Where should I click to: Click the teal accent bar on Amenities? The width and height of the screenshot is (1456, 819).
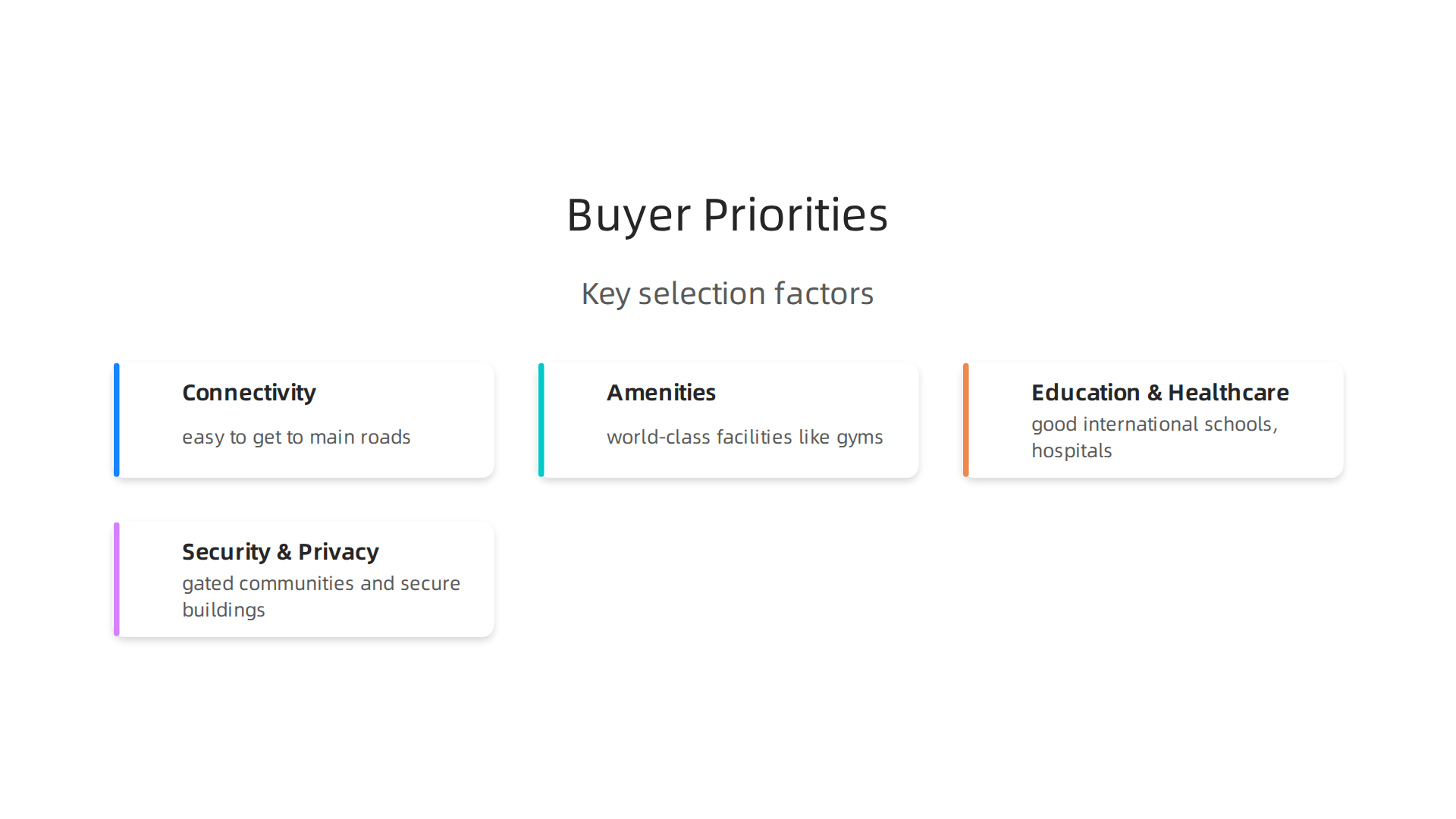[541, 420]
